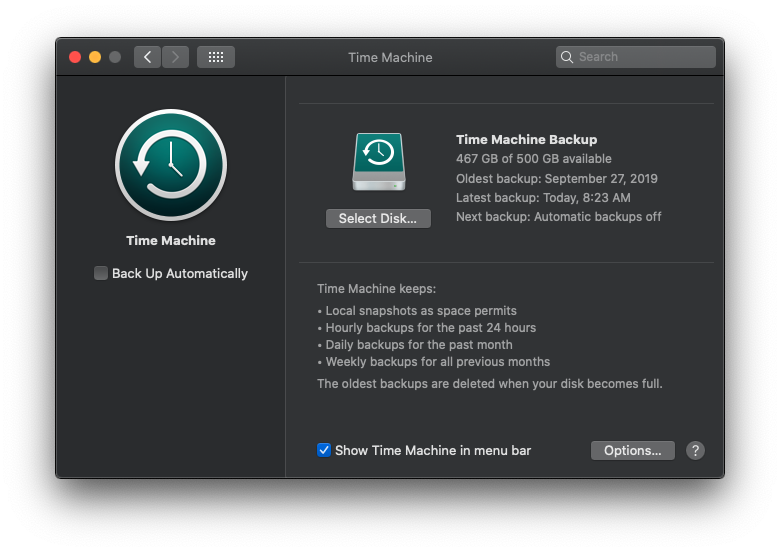The width and height of the screenshot is (780, 552).
Task: Click the large Time Machine clock icon
Action: click(171, 165)
